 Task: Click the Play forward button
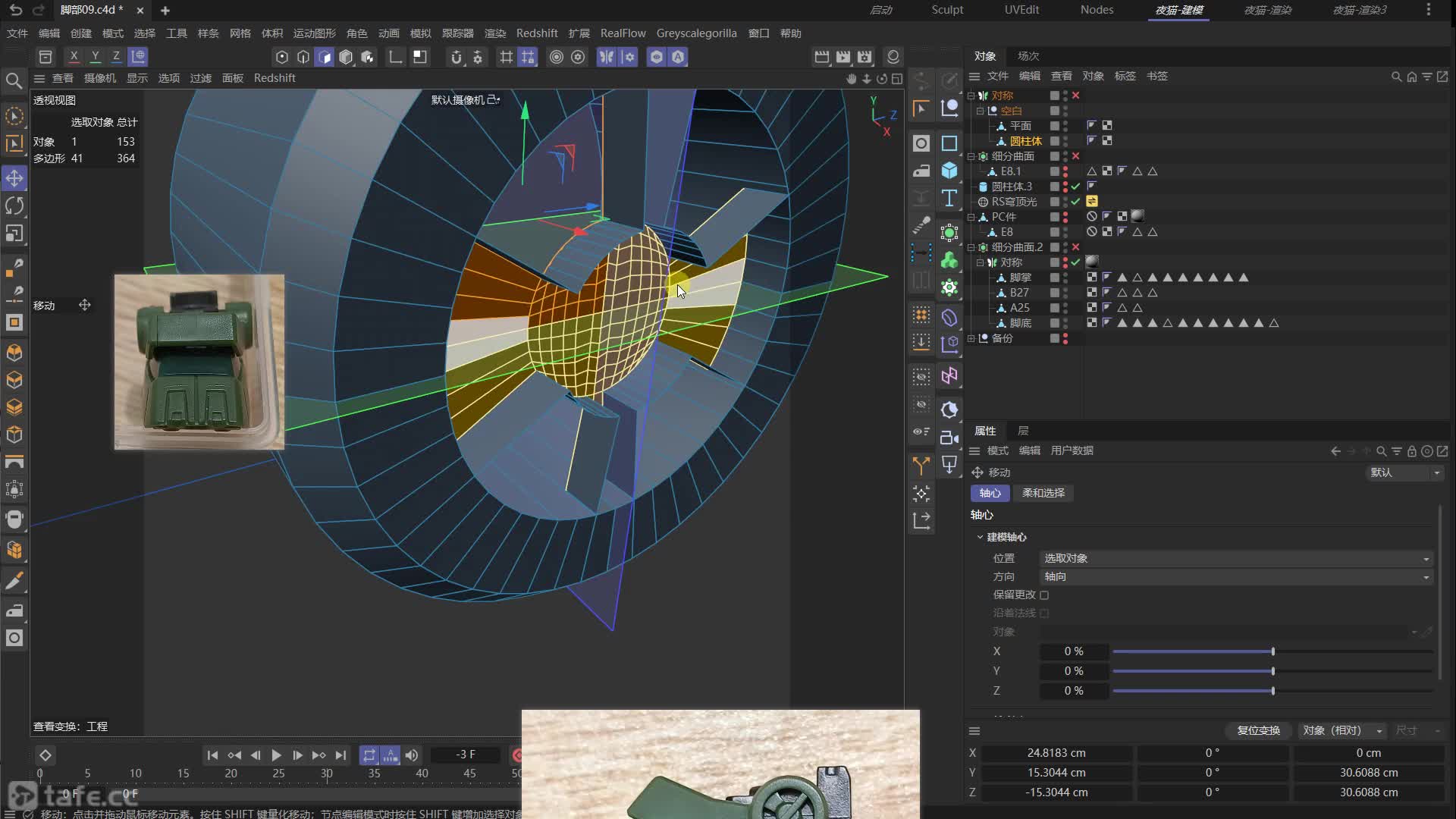(276, 755)
